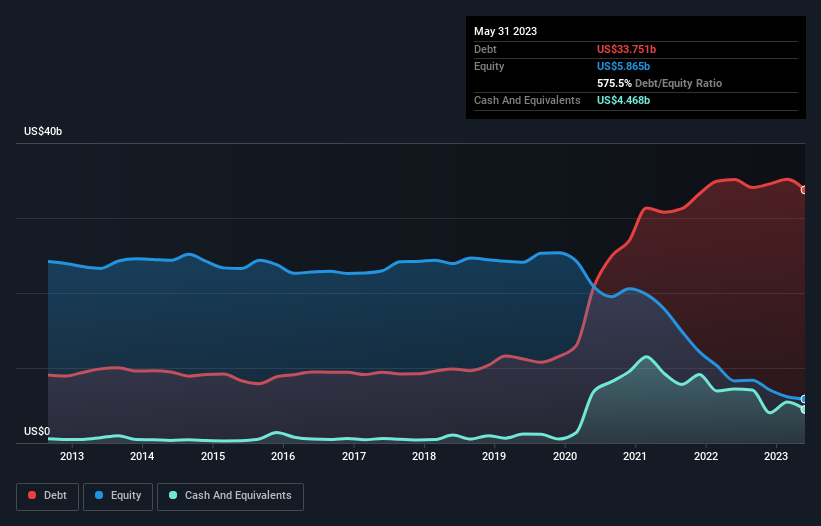Toggle the Equity series legend button
This screenshot has height=526, width=821.
tap(118, 496)
